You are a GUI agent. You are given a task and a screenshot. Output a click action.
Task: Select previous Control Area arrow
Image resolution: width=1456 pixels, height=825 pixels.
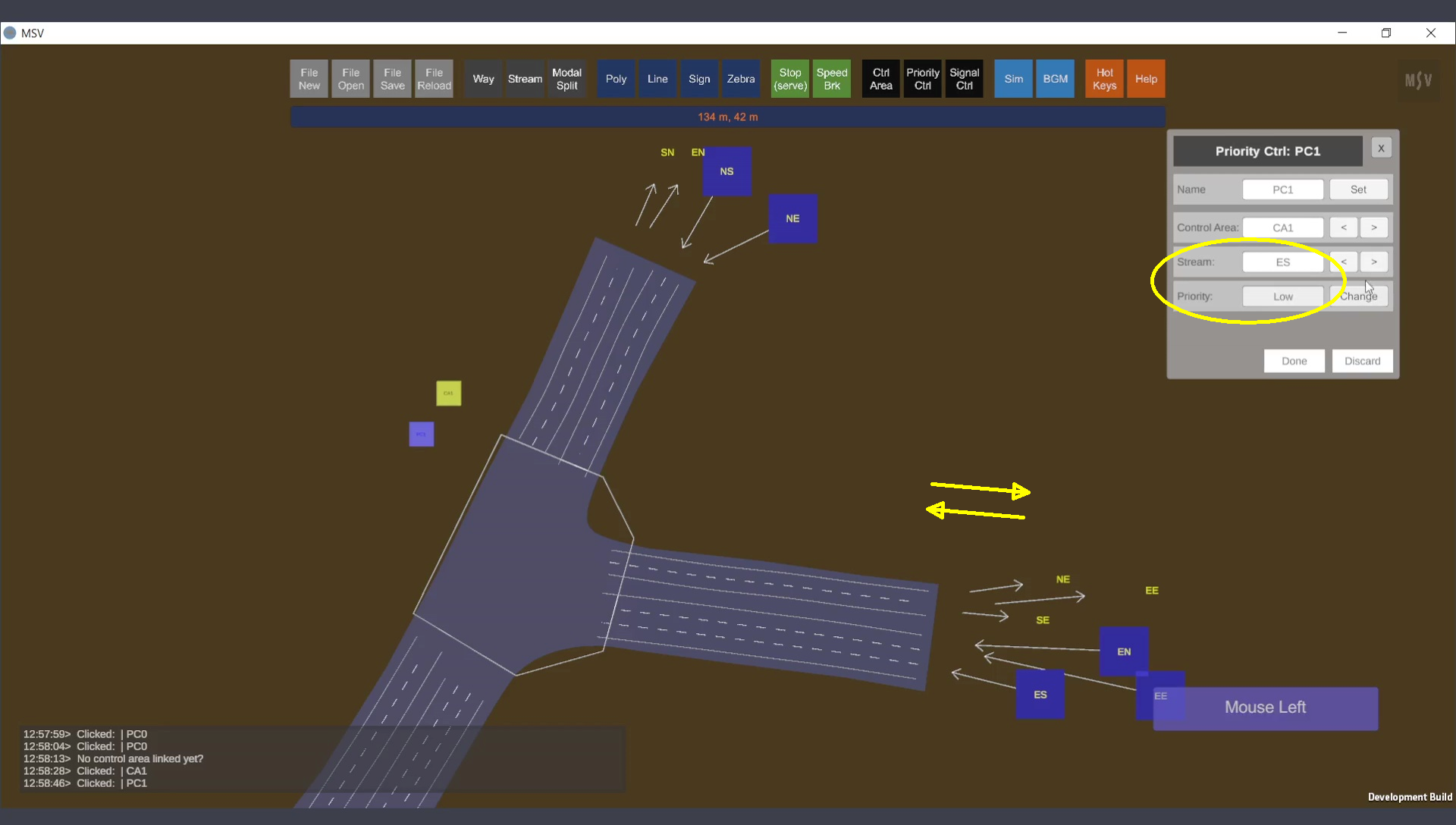(1343, 227)
